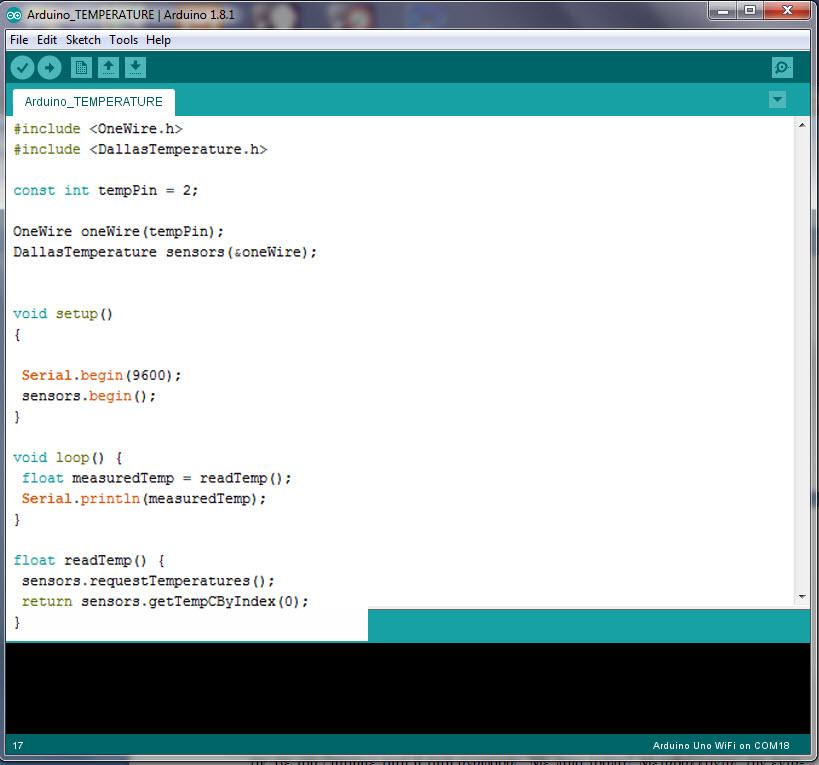Click the Verify sketch checkmark icon

[x=22, y=68]
